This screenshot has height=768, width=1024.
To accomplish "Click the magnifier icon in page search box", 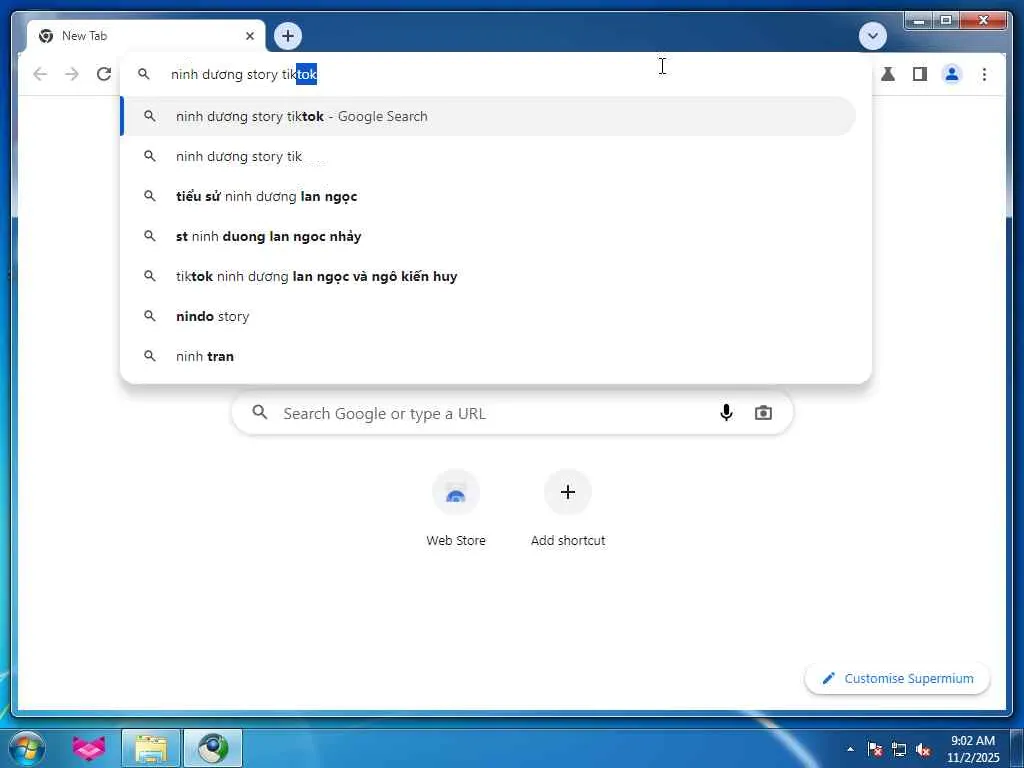I will pyautogui.click(x=260, y=412).
